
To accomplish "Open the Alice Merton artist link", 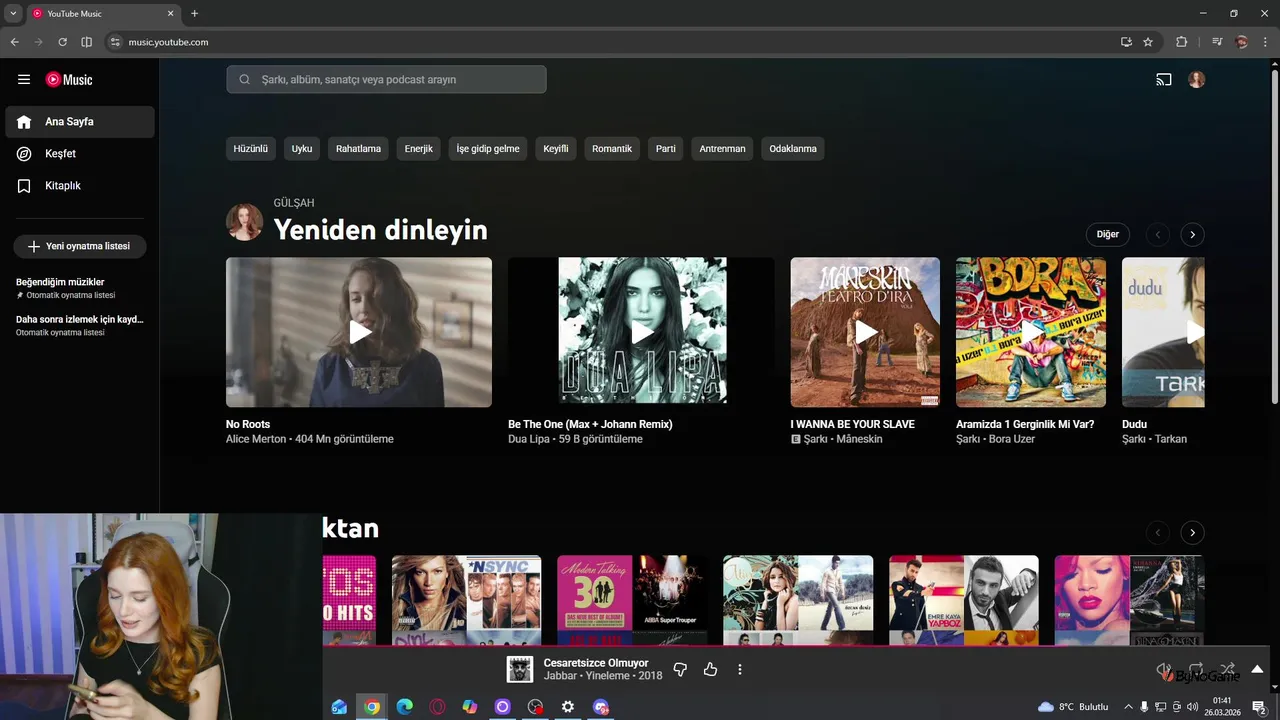I will pyautogui.click(x=256, y=439).
